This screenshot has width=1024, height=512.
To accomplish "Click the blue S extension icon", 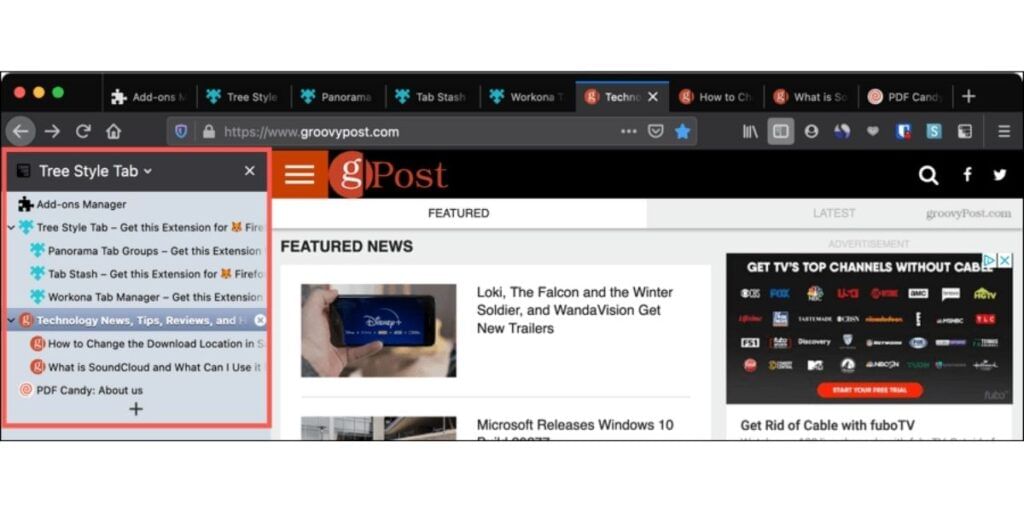I will [x=934, y=132].
